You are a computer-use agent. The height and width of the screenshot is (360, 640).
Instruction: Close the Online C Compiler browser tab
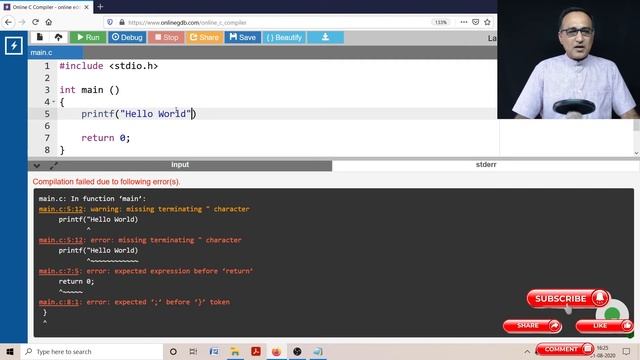coord(86,7)
